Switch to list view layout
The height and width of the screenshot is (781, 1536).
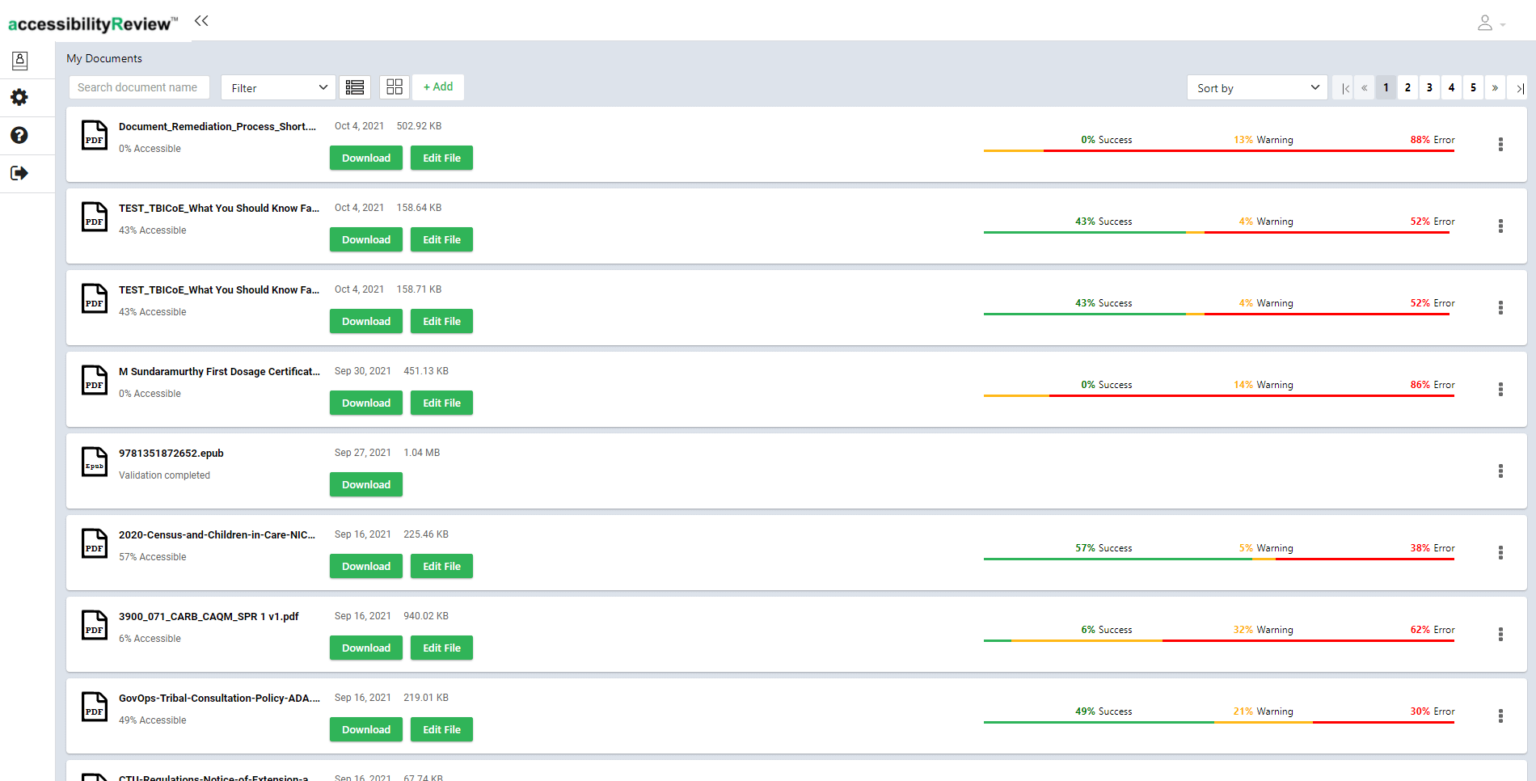click(x=355, y=87)
